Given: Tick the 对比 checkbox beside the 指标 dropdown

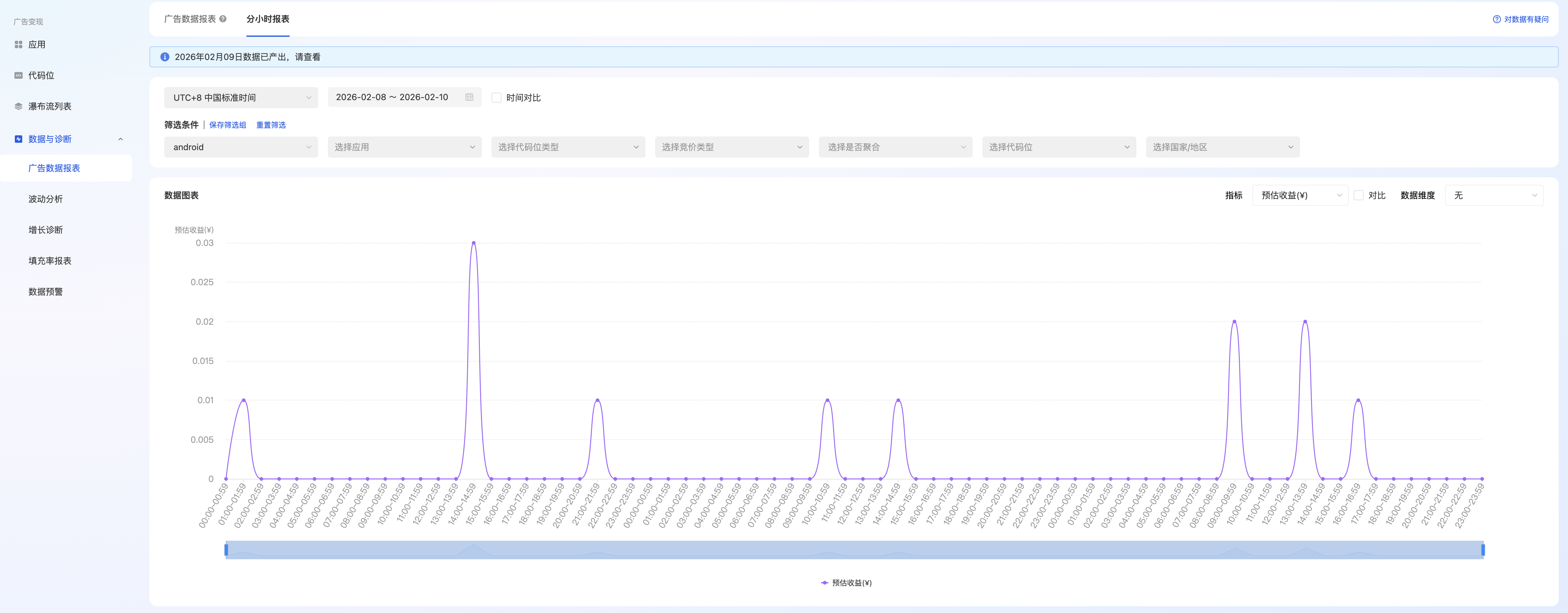Looking at the screenshot, I should (x=1358, y=196).
